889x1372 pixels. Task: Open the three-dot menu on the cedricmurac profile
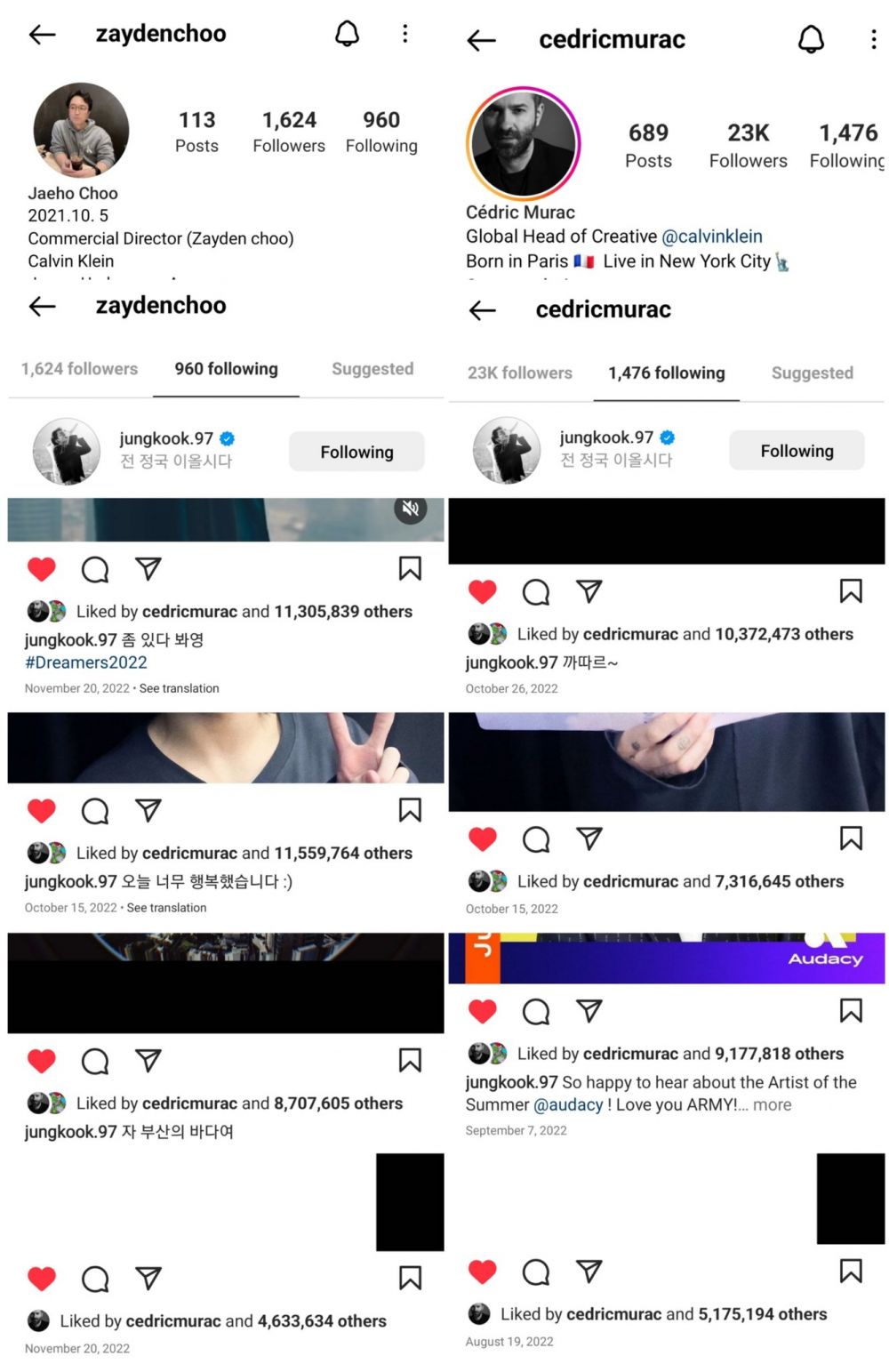[x=873, y=39]
